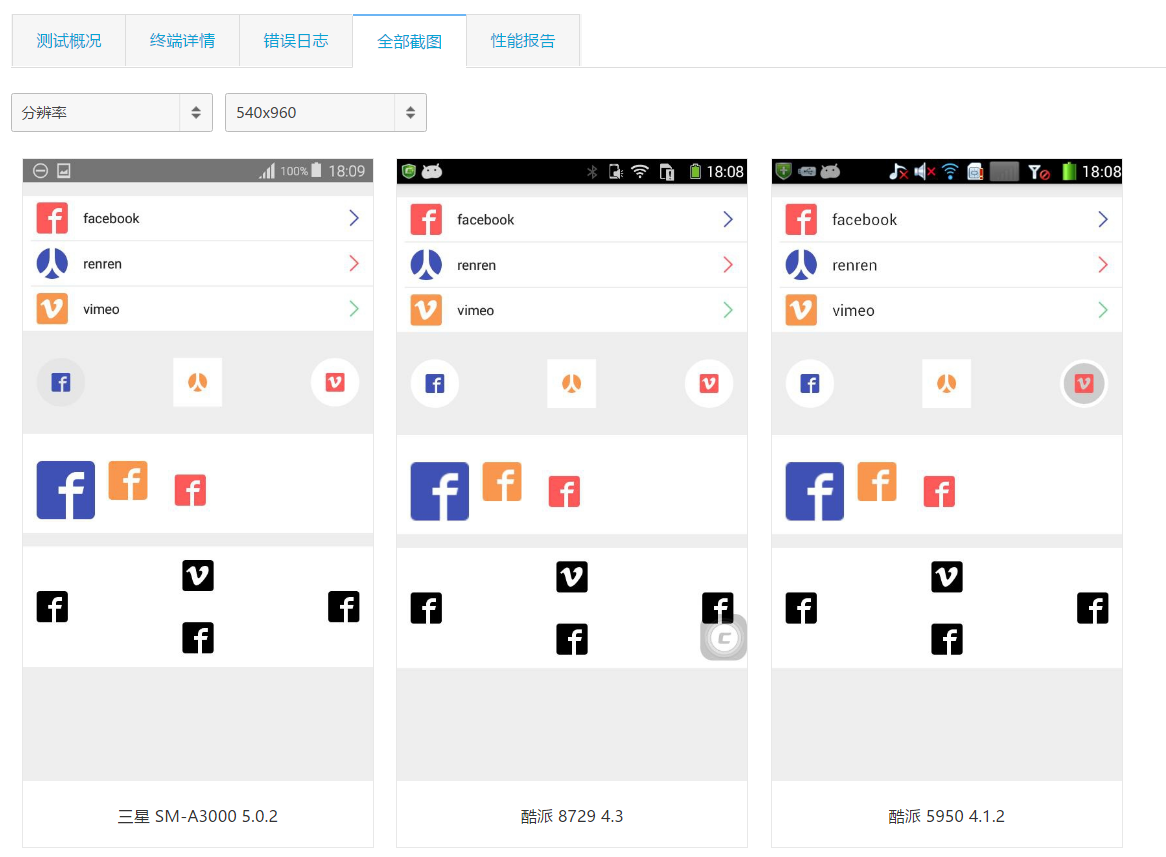Click 'renren' label in Coolpad 5950 screenshot
Viewport: 1166px width, 857px height.
click(x=854, y=265)
